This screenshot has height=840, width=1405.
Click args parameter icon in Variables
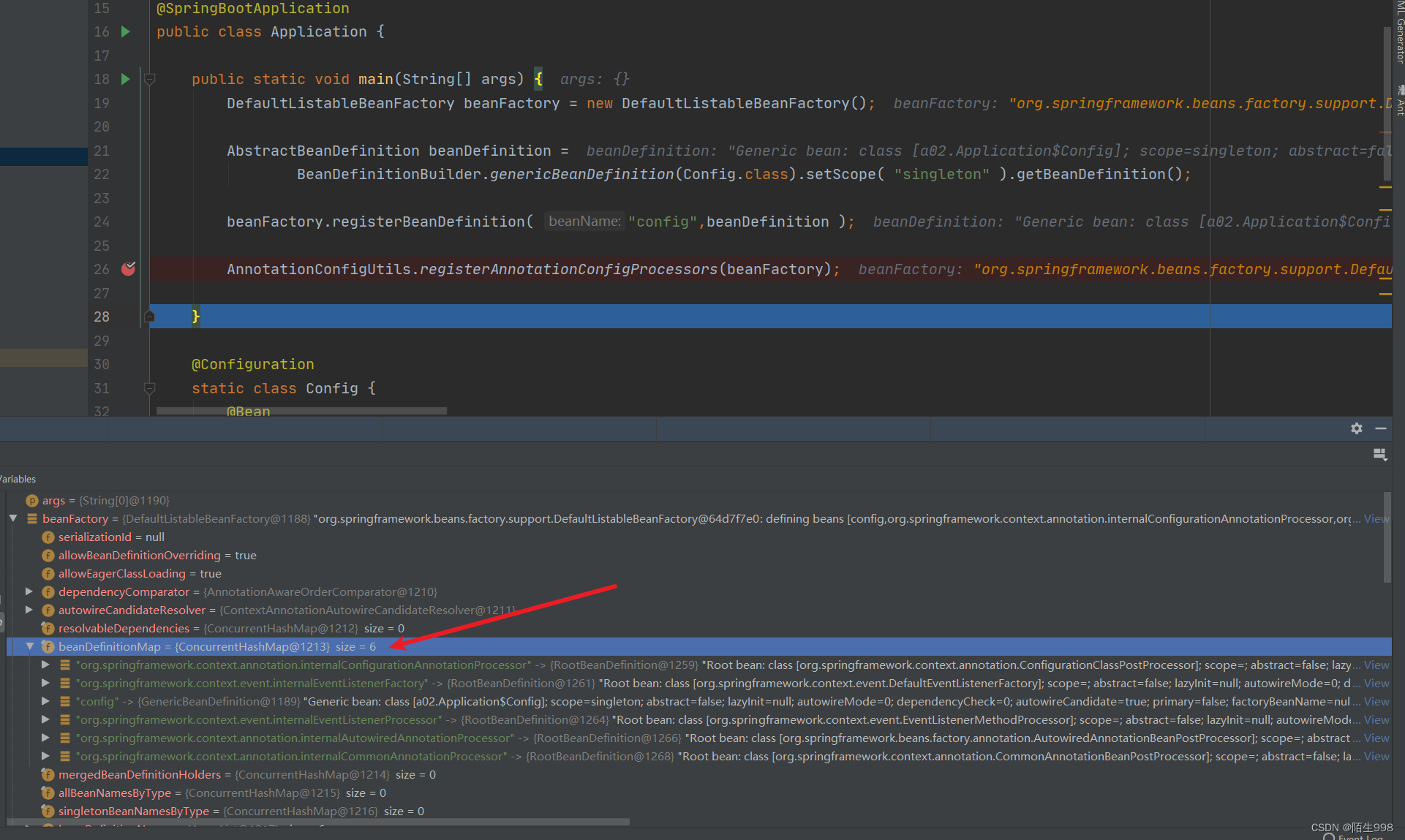click(31, 500)
